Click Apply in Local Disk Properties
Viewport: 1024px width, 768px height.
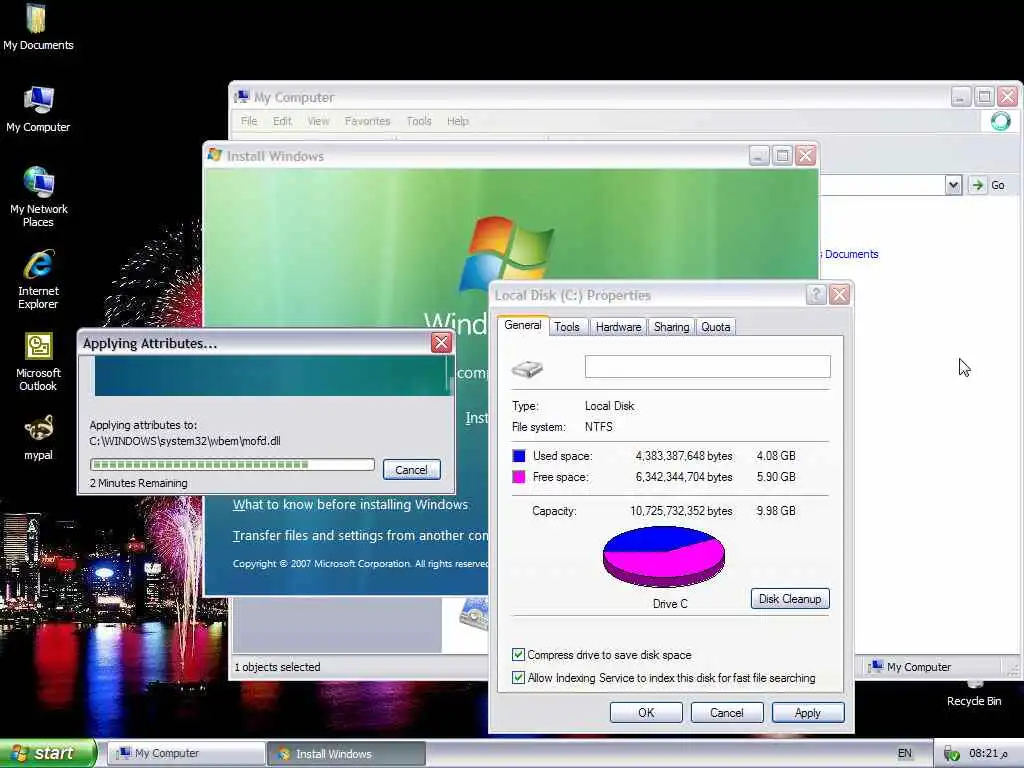click(808, 712)
